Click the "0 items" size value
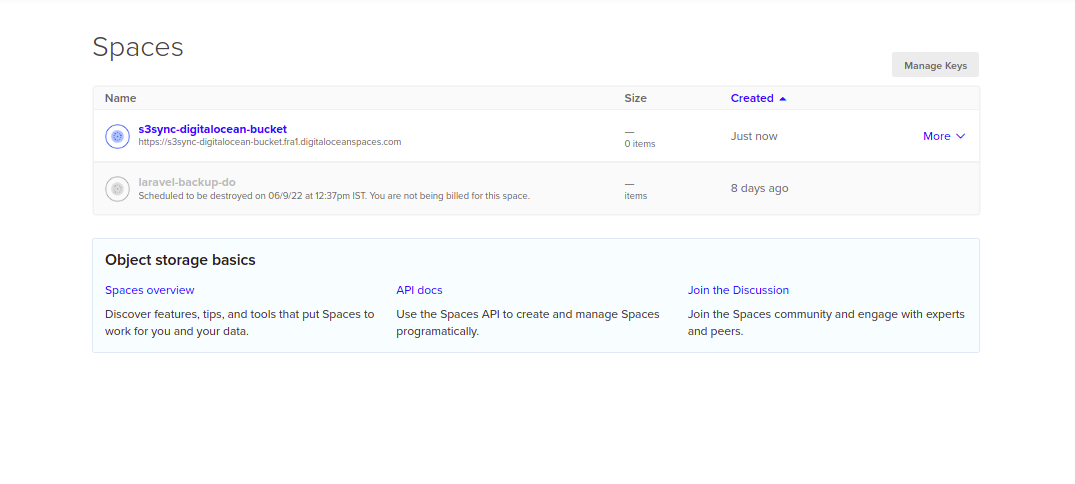 click(x=640, y=144)
